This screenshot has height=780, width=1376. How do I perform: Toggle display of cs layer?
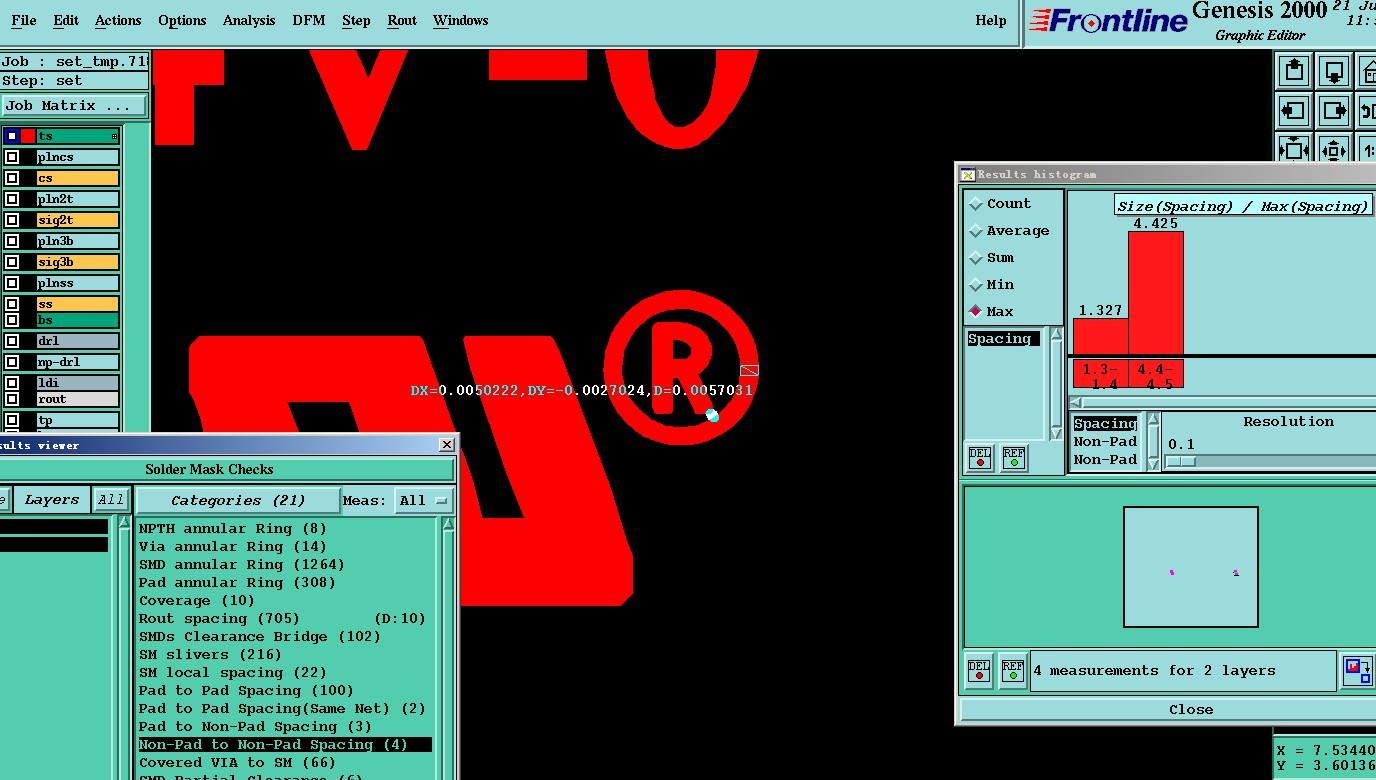12,178
